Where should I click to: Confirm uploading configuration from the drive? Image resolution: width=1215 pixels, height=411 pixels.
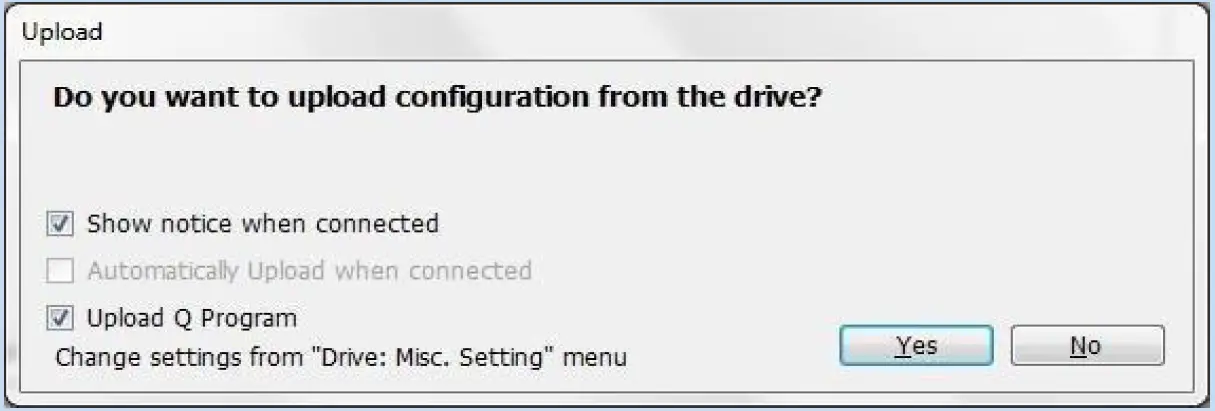click(x=916, y=346)
